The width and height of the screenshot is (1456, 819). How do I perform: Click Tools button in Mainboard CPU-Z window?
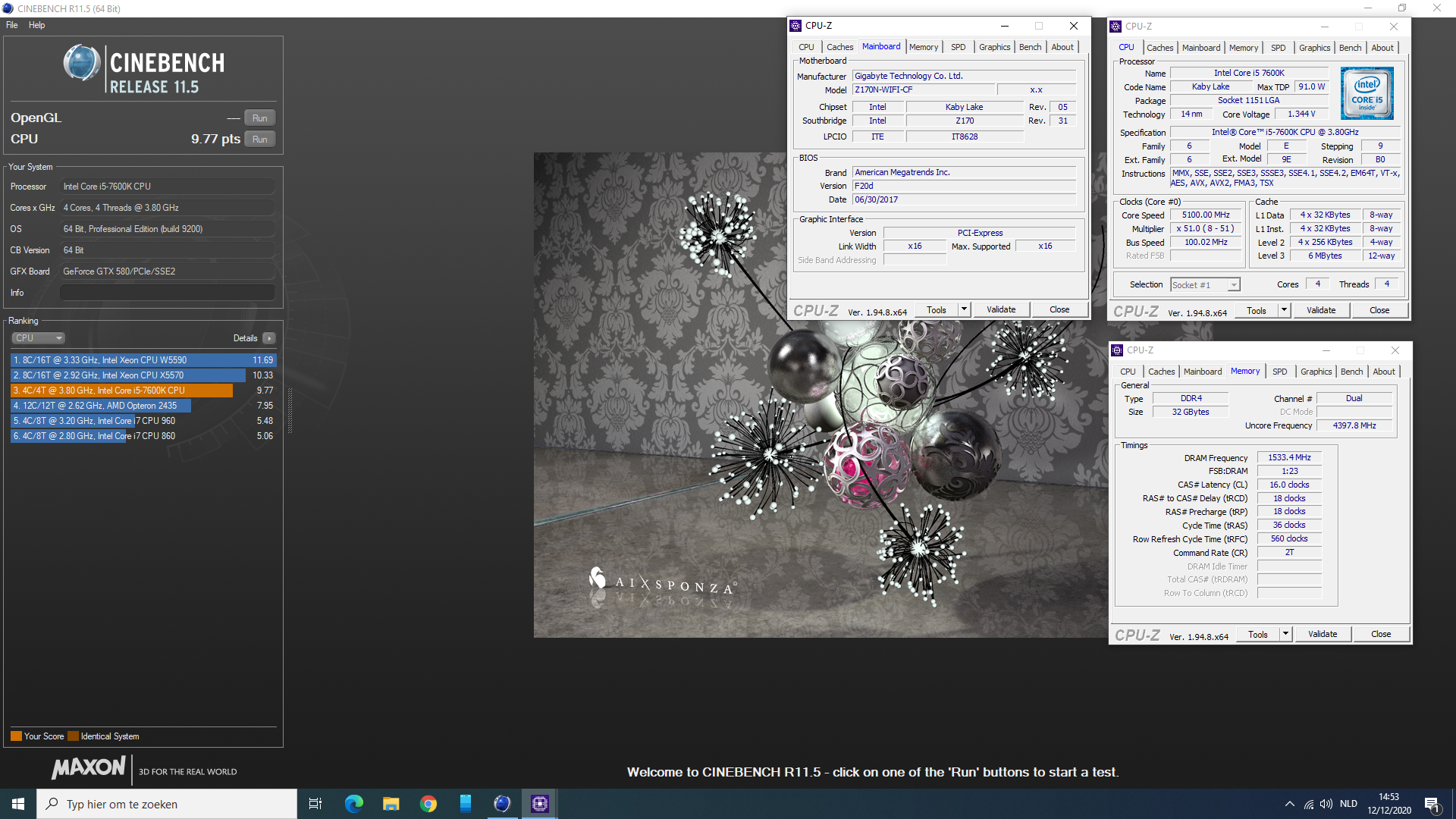tap(937, 309)
